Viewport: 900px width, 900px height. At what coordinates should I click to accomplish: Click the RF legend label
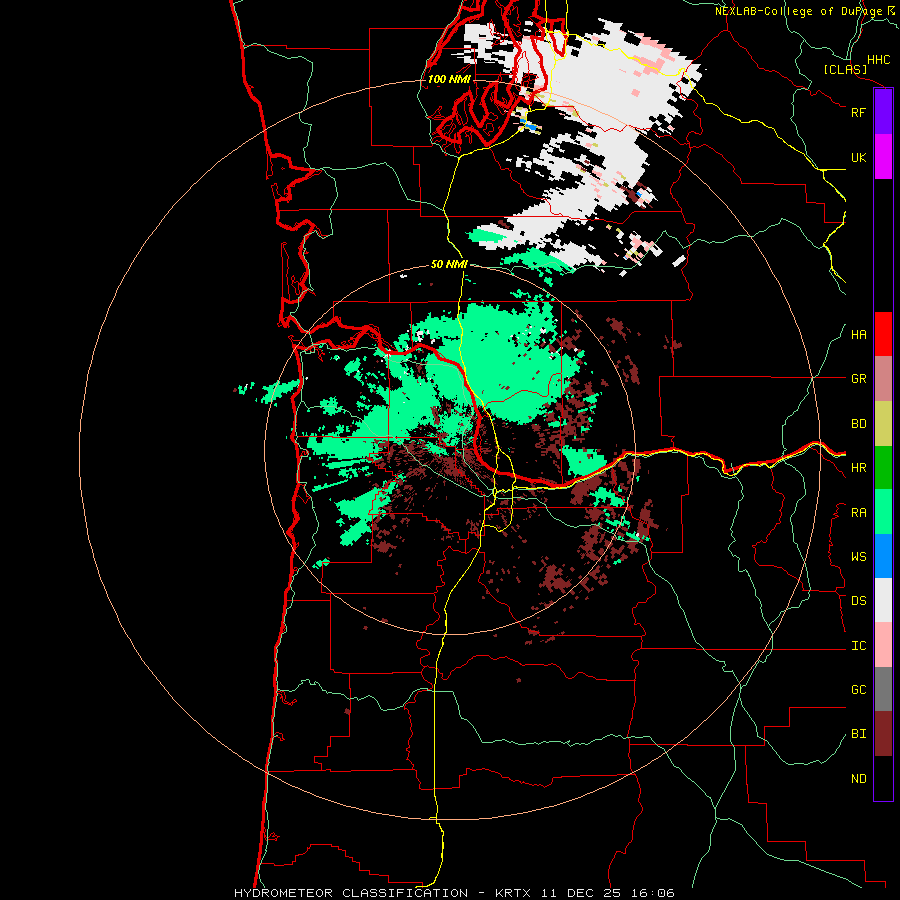[858, 112]
